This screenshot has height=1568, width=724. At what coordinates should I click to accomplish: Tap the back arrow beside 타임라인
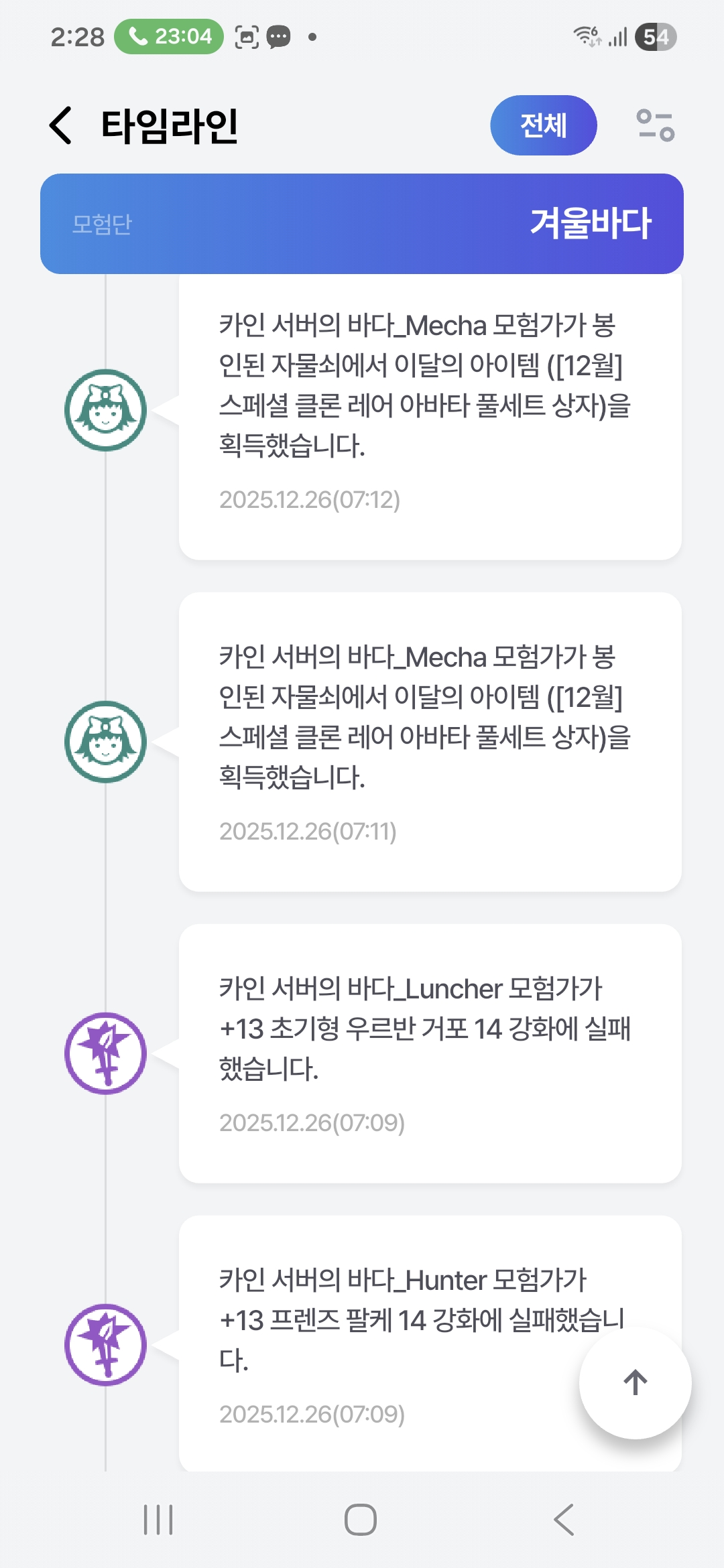[x=61, y=125]
